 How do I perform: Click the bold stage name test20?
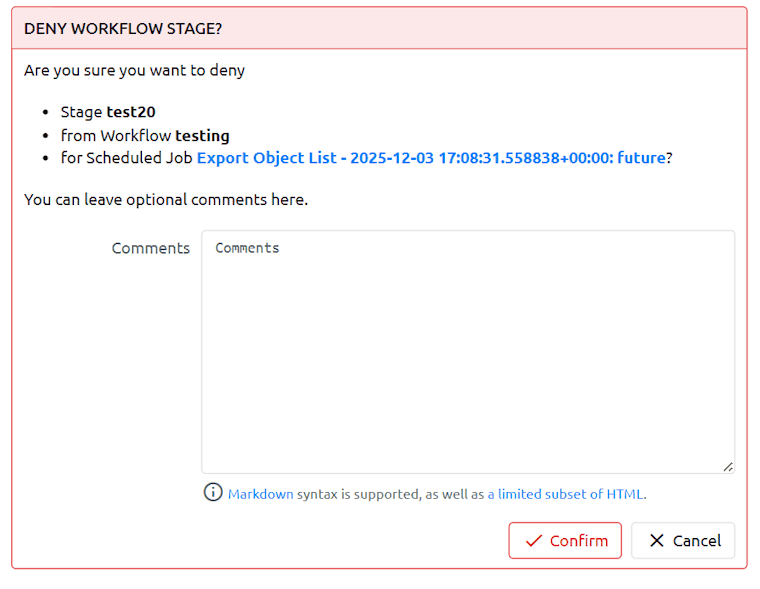(x=131, y=112)
